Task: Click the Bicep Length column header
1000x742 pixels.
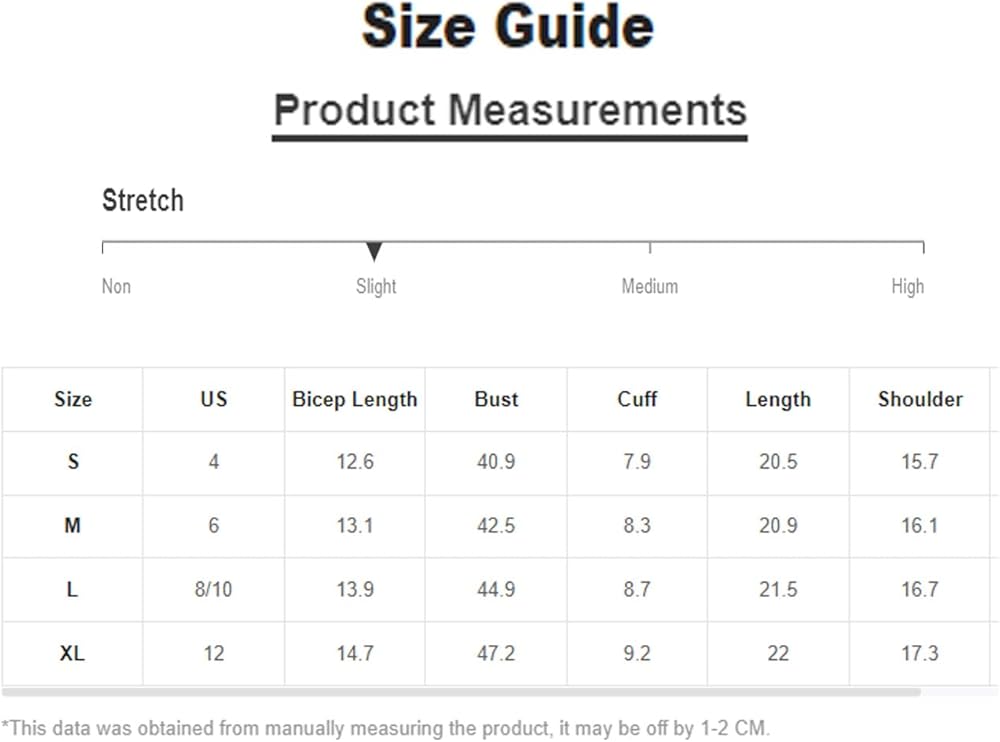Action: click(x=355, y=399)
